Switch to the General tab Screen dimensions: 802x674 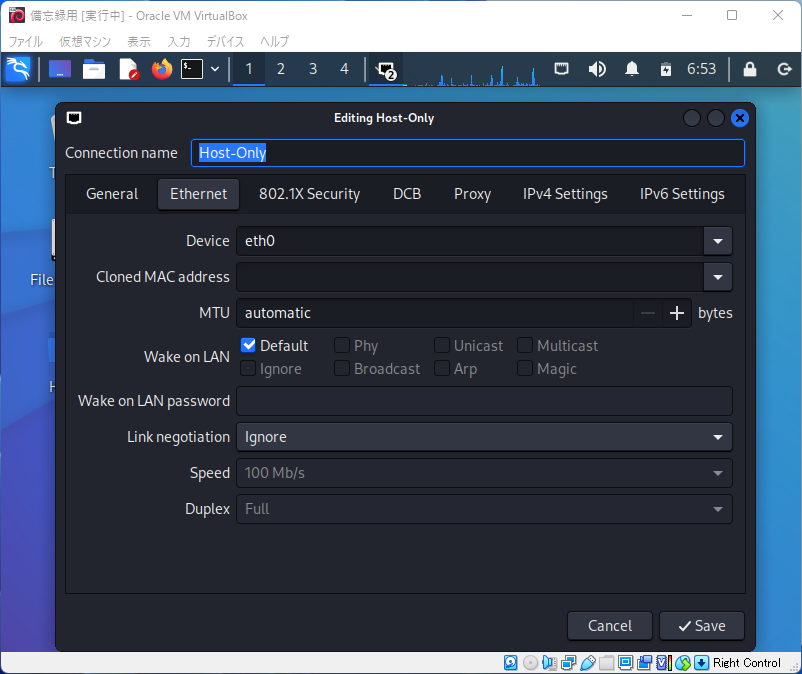(112, 194)
